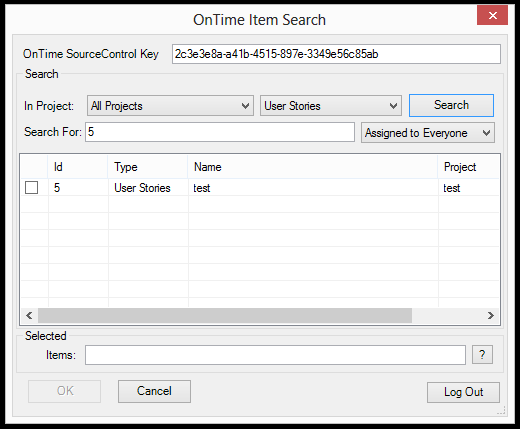Check the checkbox for item 5
The image size is (520, 429).
(x=32, y=188)
